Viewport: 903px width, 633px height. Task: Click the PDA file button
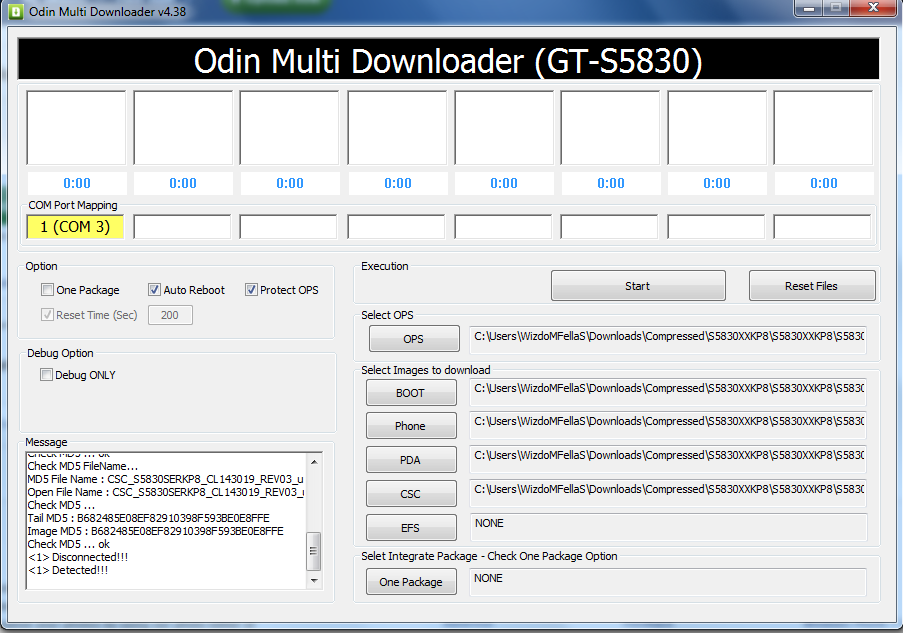tap(410, 460)
